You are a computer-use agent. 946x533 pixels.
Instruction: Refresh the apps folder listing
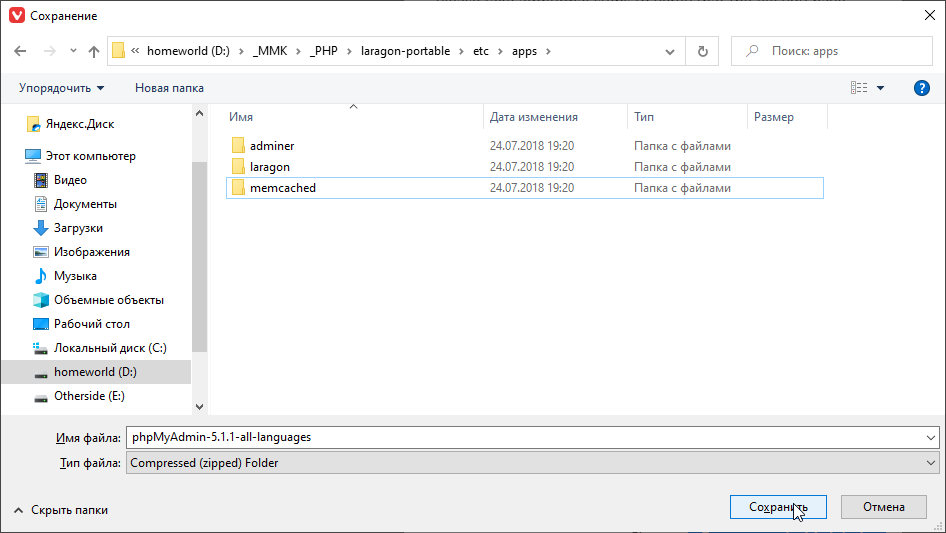coord(702,51)
